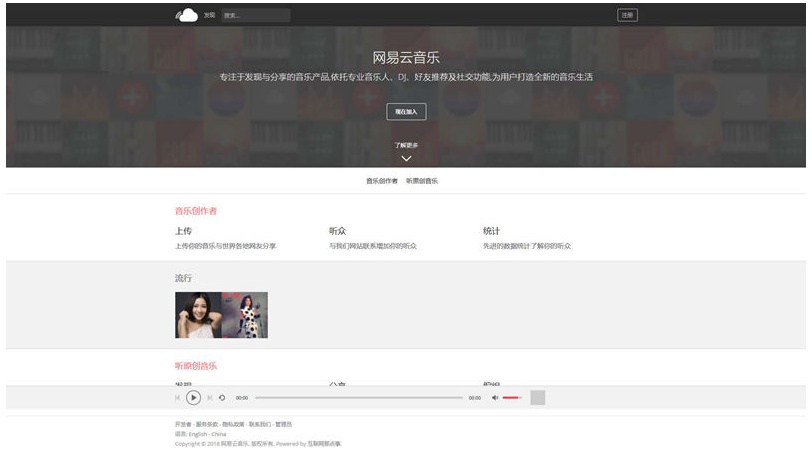Expand page with the 了解更多 chevron arrow

(406, 158)
